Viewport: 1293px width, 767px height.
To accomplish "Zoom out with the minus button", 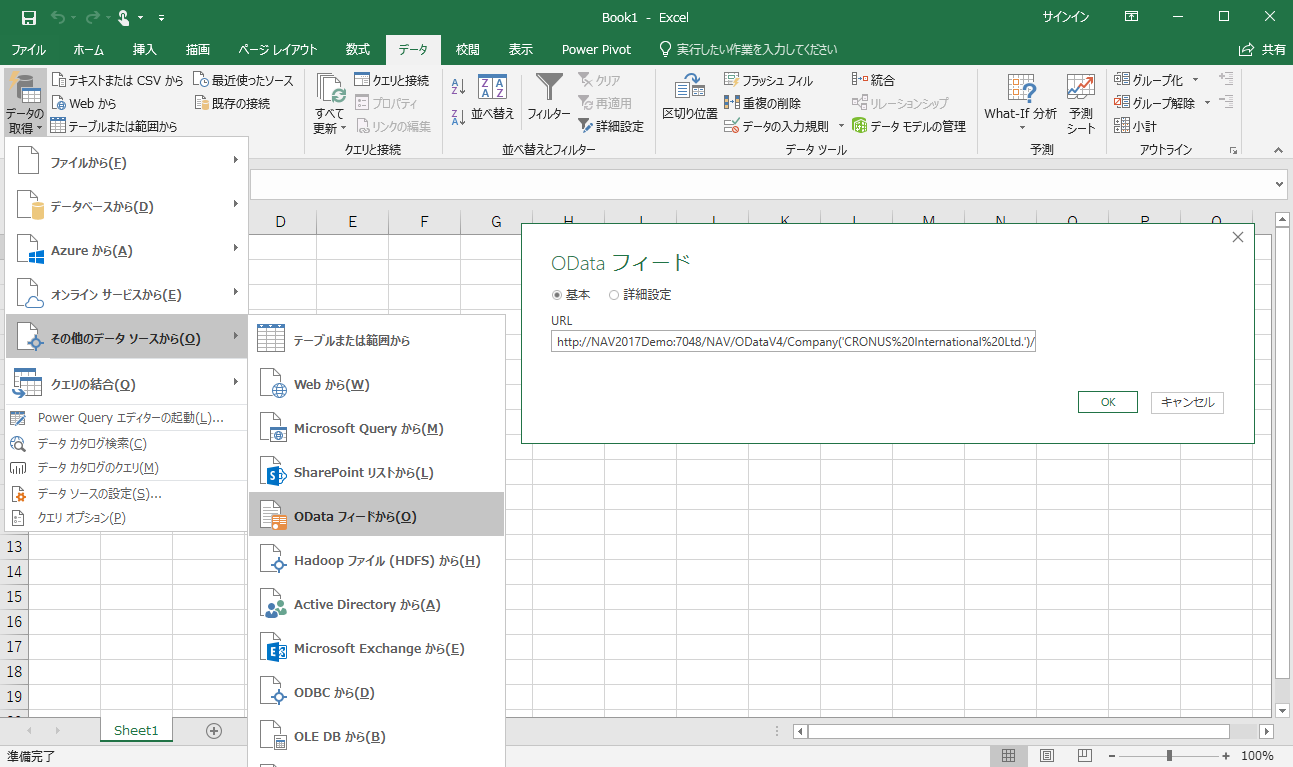I will (x=1112, y=756).
